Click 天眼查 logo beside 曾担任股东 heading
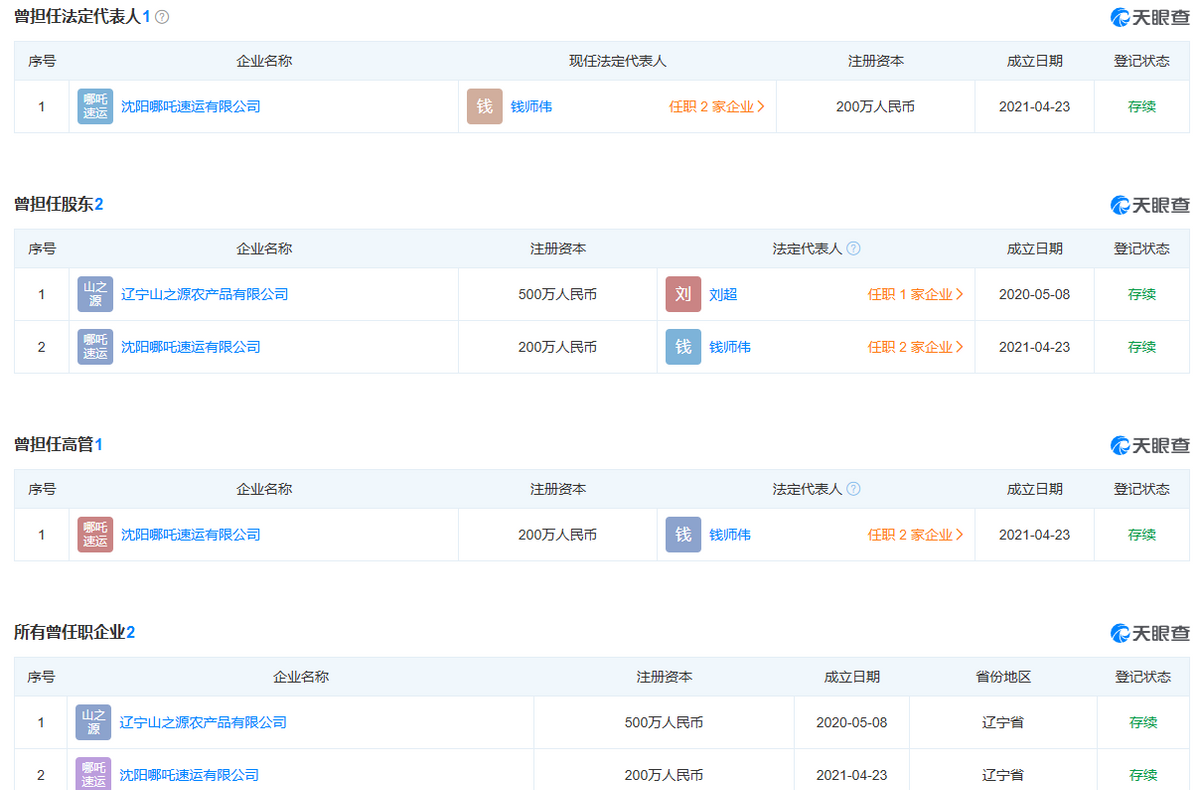This screenshot has height=790, width=1200. 1150,205
